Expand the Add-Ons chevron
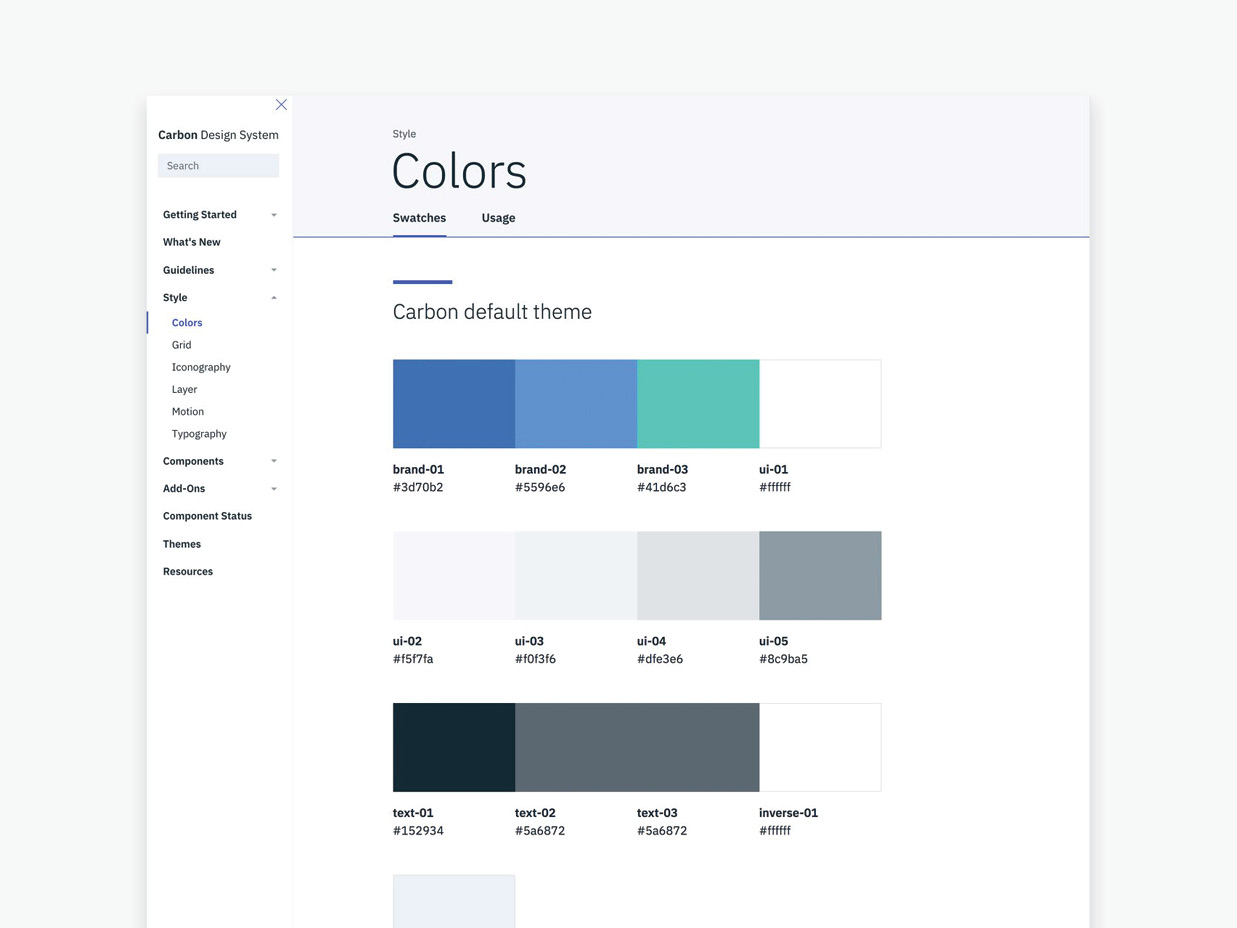The image size is (1237, 928). [274, 489]
